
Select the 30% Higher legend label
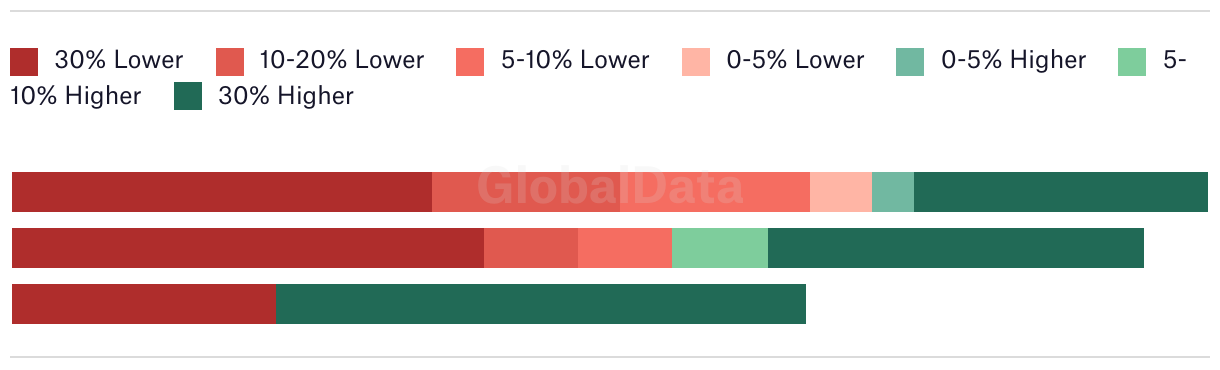pos(286,96)
